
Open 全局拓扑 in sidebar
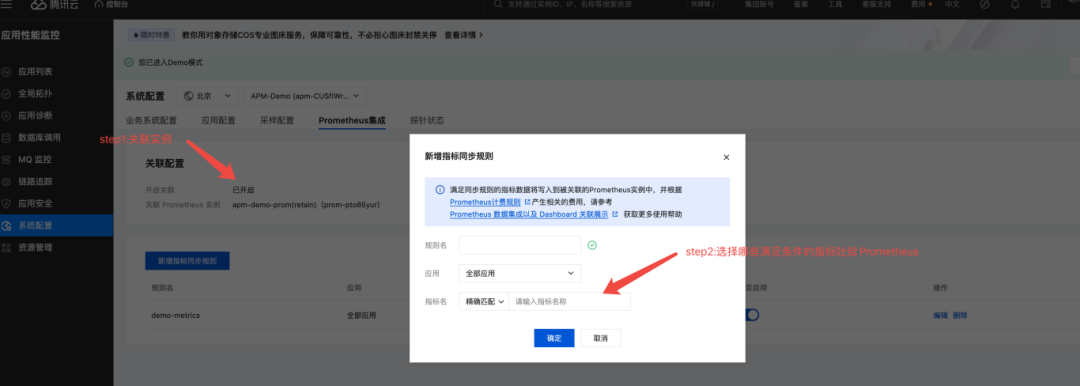[35, 93]
